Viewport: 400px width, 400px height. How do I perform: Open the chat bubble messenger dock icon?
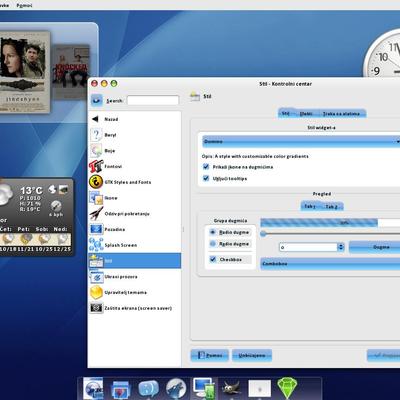point(148,389)
